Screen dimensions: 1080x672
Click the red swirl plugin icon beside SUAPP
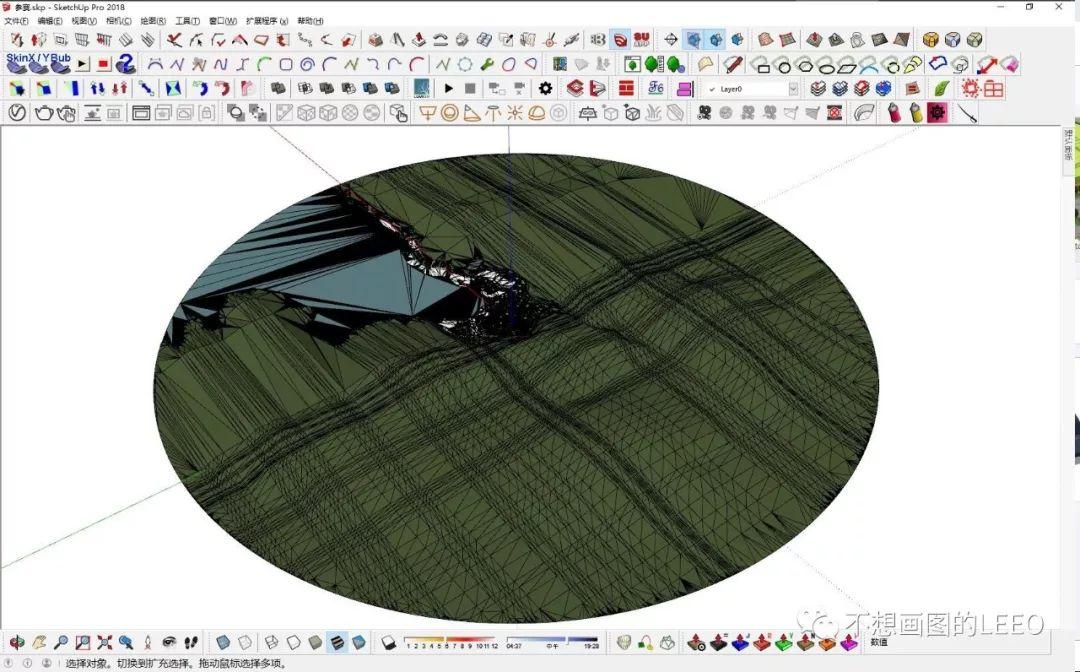(620, 40)
